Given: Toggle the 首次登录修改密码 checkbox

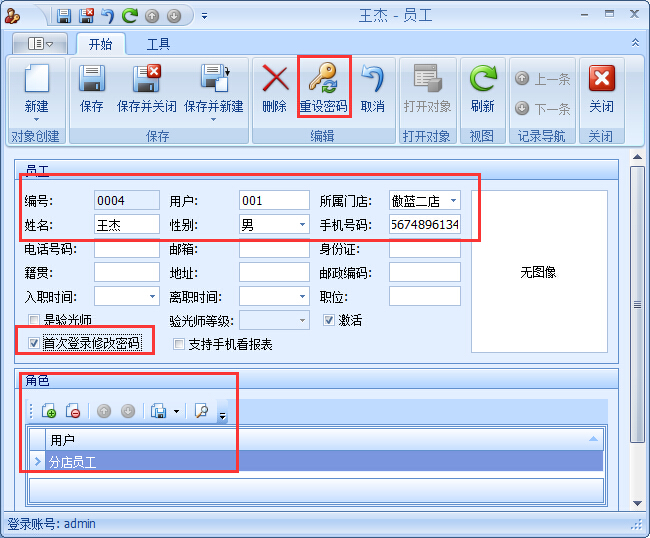Looking at the screenshot, I should point(34,343).
